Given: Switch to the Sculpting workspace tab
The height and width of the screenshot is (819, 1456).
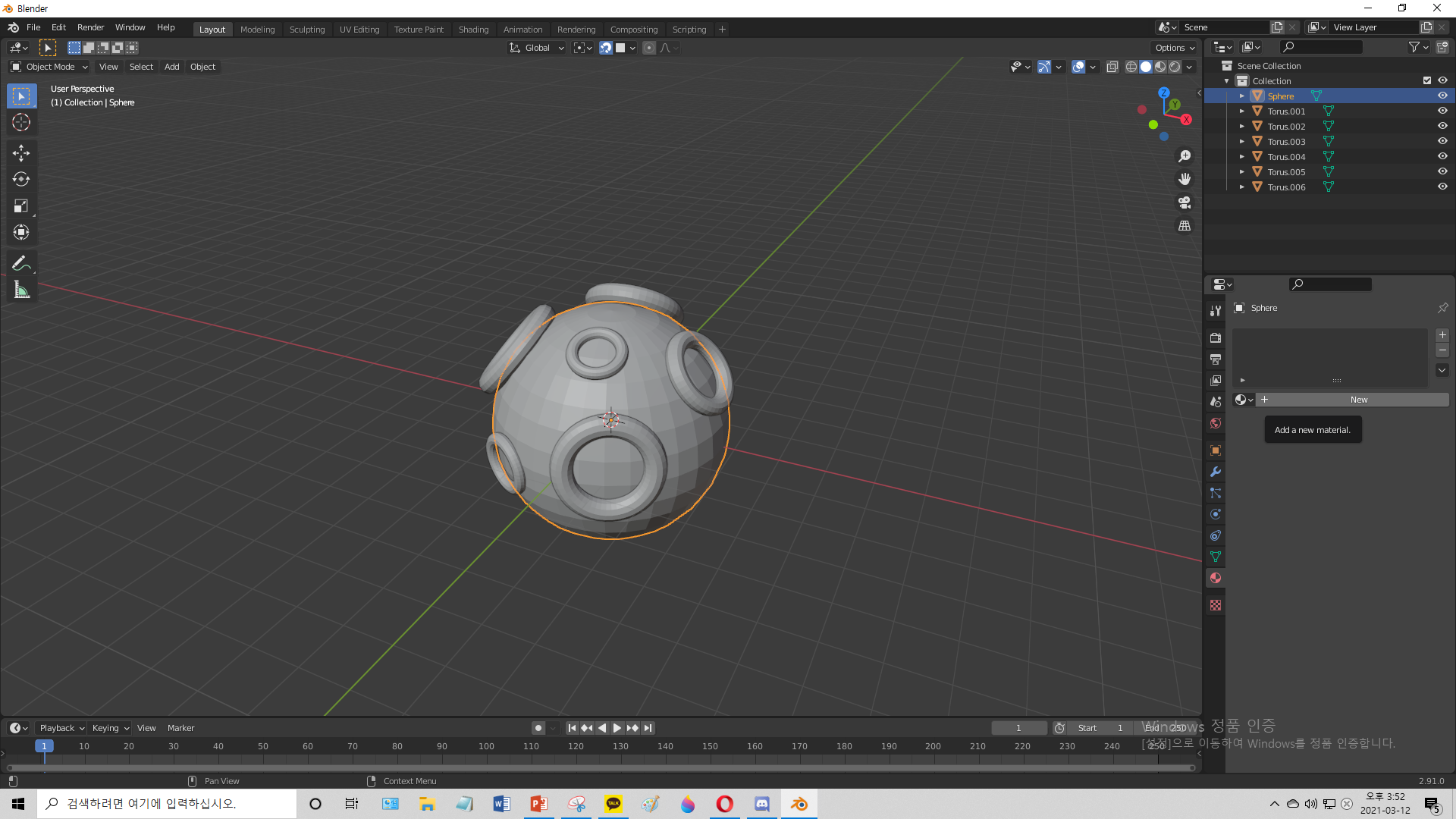Looking at the screenshot, I should (306, 30).
